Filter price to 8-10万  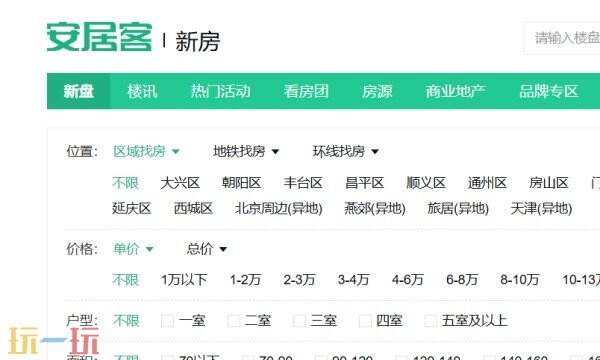coord(520,280)
